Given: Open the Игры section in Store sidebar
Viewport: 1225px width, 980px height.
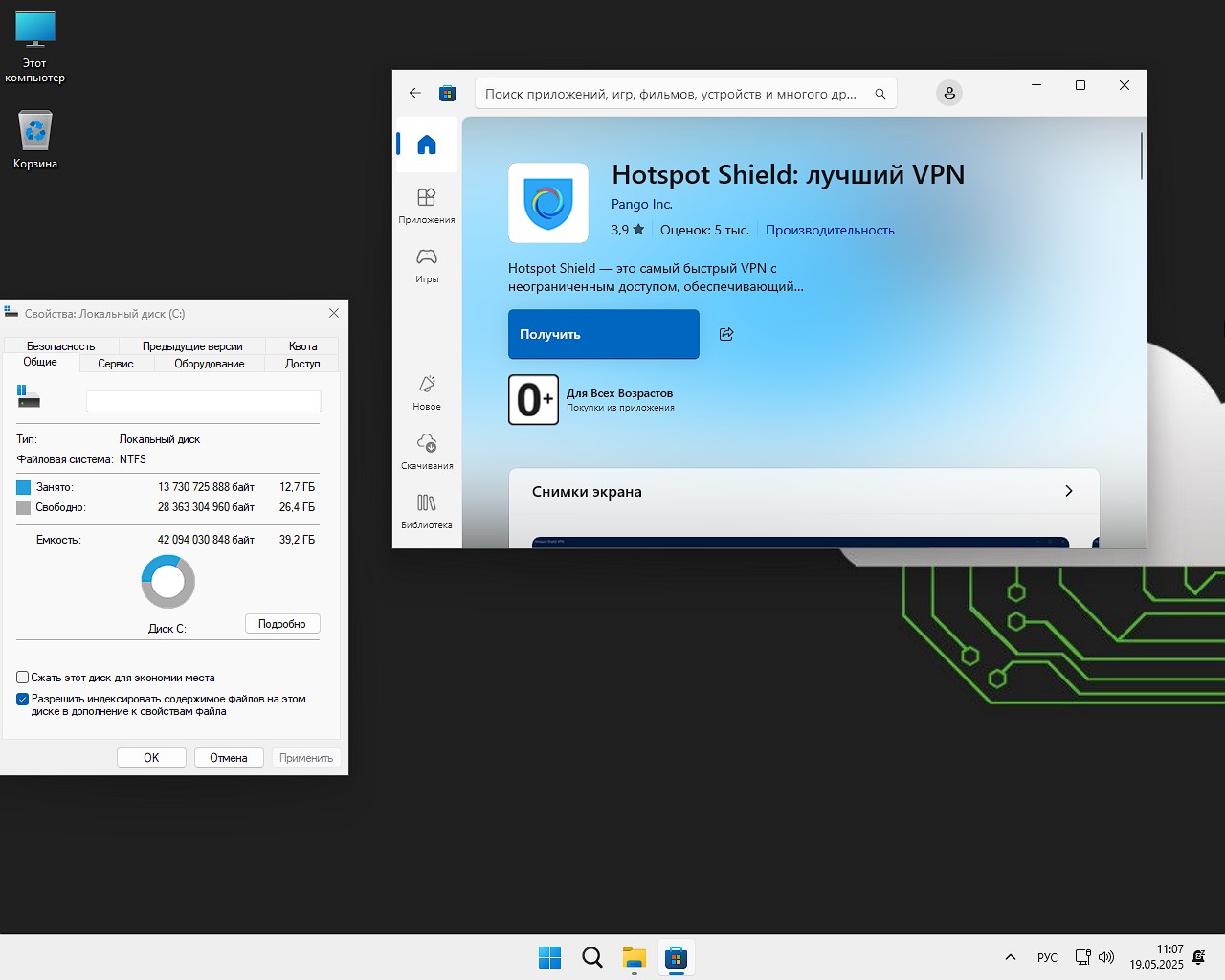Looking at the screenshot, I should (x=427, y=265).
